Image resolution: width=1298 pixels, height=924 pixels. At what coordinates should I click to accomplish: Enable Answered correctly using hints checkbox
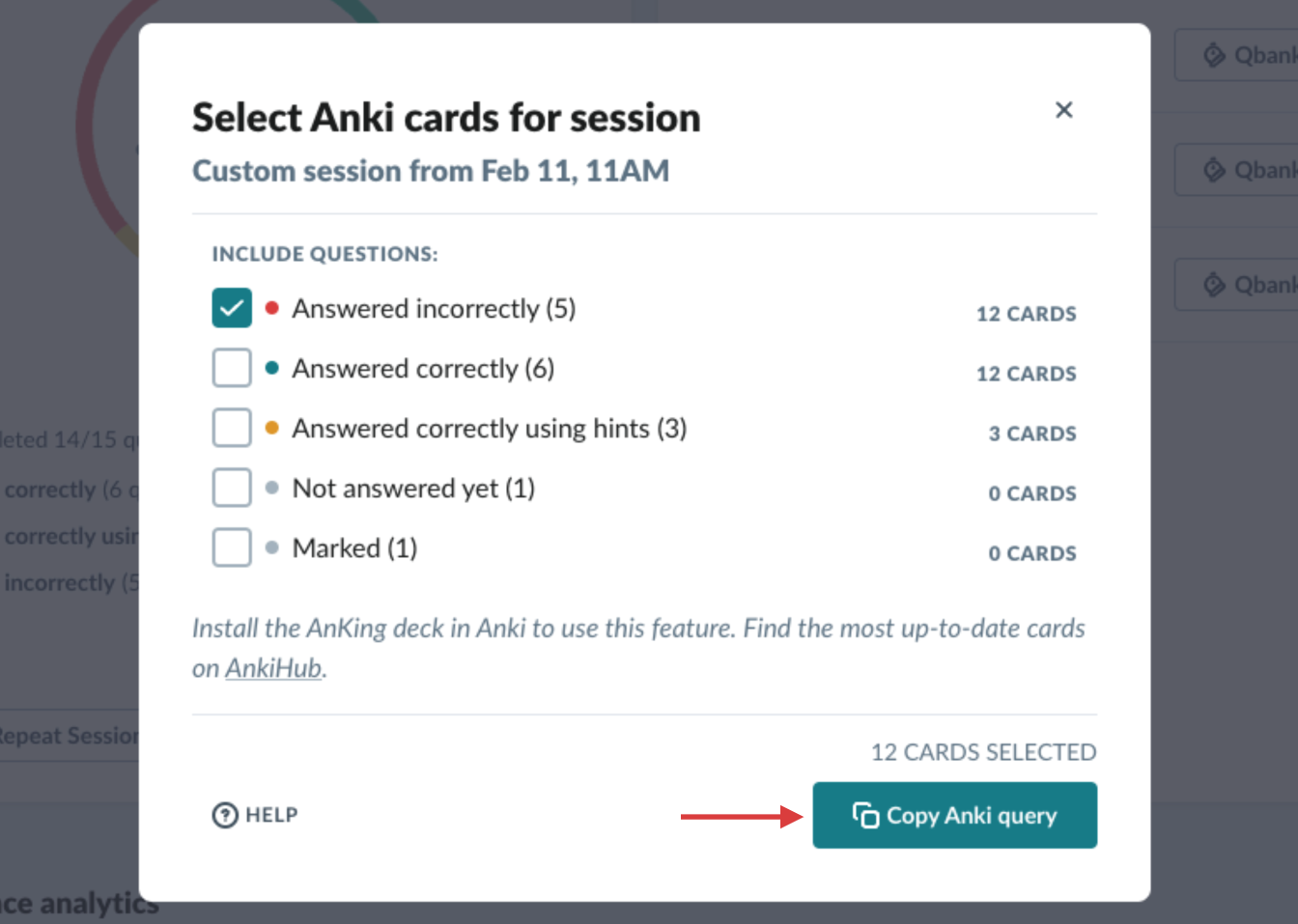232,428
